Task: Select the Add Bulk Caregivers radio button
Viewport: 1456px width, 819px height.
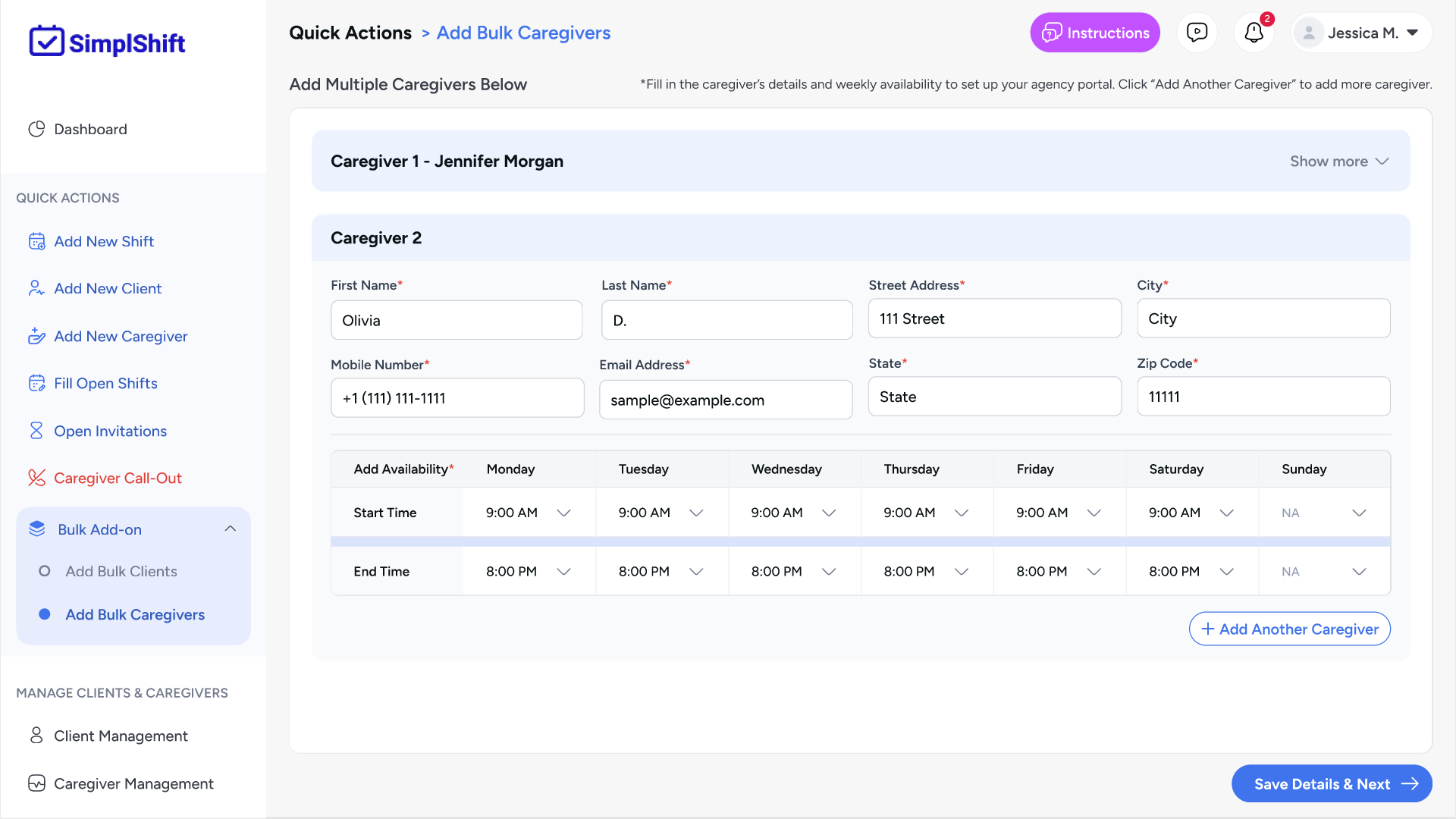Action: (x=45, y=614)
